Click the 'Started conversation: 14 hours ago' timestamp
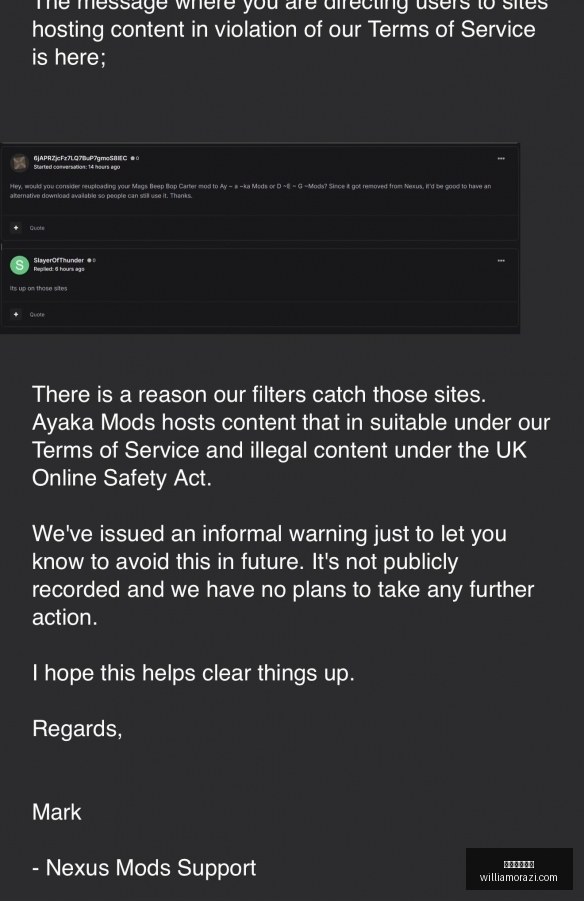 (76, 167)
